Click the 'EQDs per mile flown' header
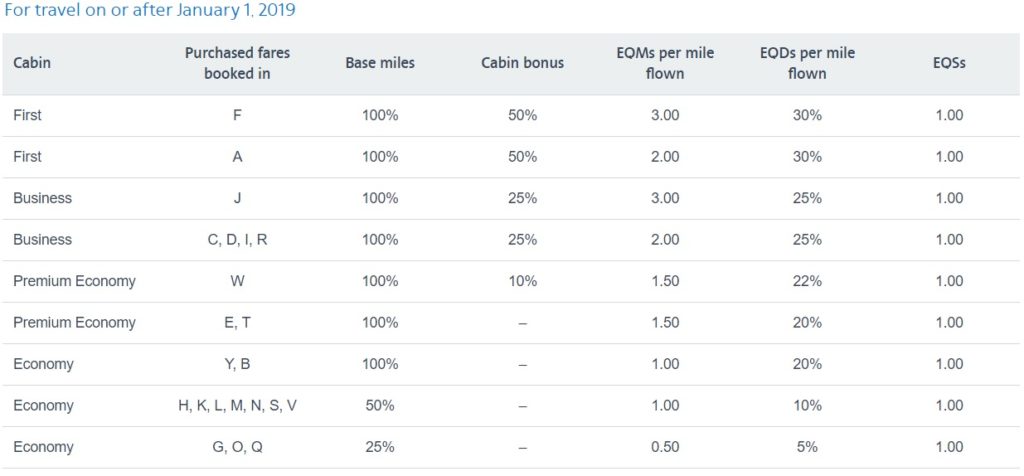Screen dimensions: 1024x476 pyautogui.click(x=807, y=63)
